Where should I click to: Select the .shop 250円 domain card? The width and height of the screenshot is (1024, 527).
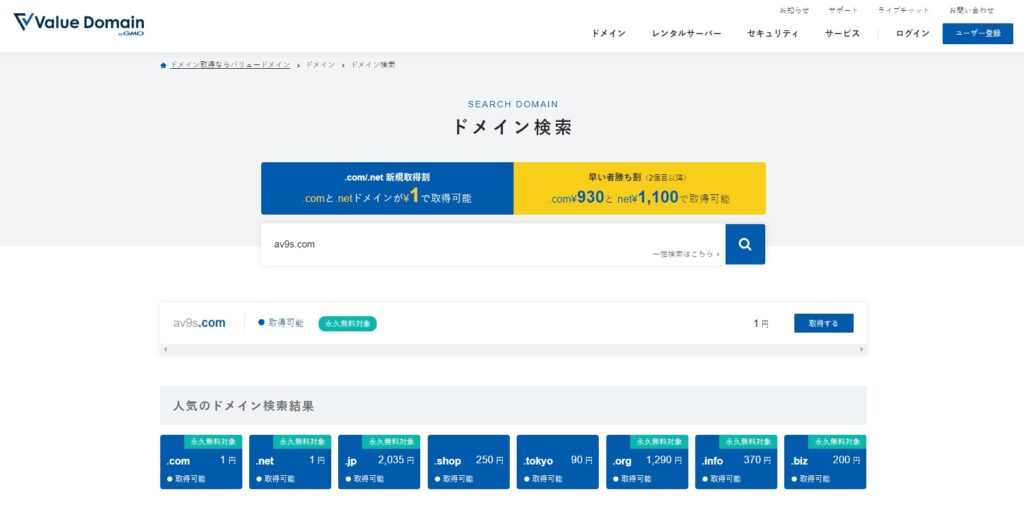(468, 462)
